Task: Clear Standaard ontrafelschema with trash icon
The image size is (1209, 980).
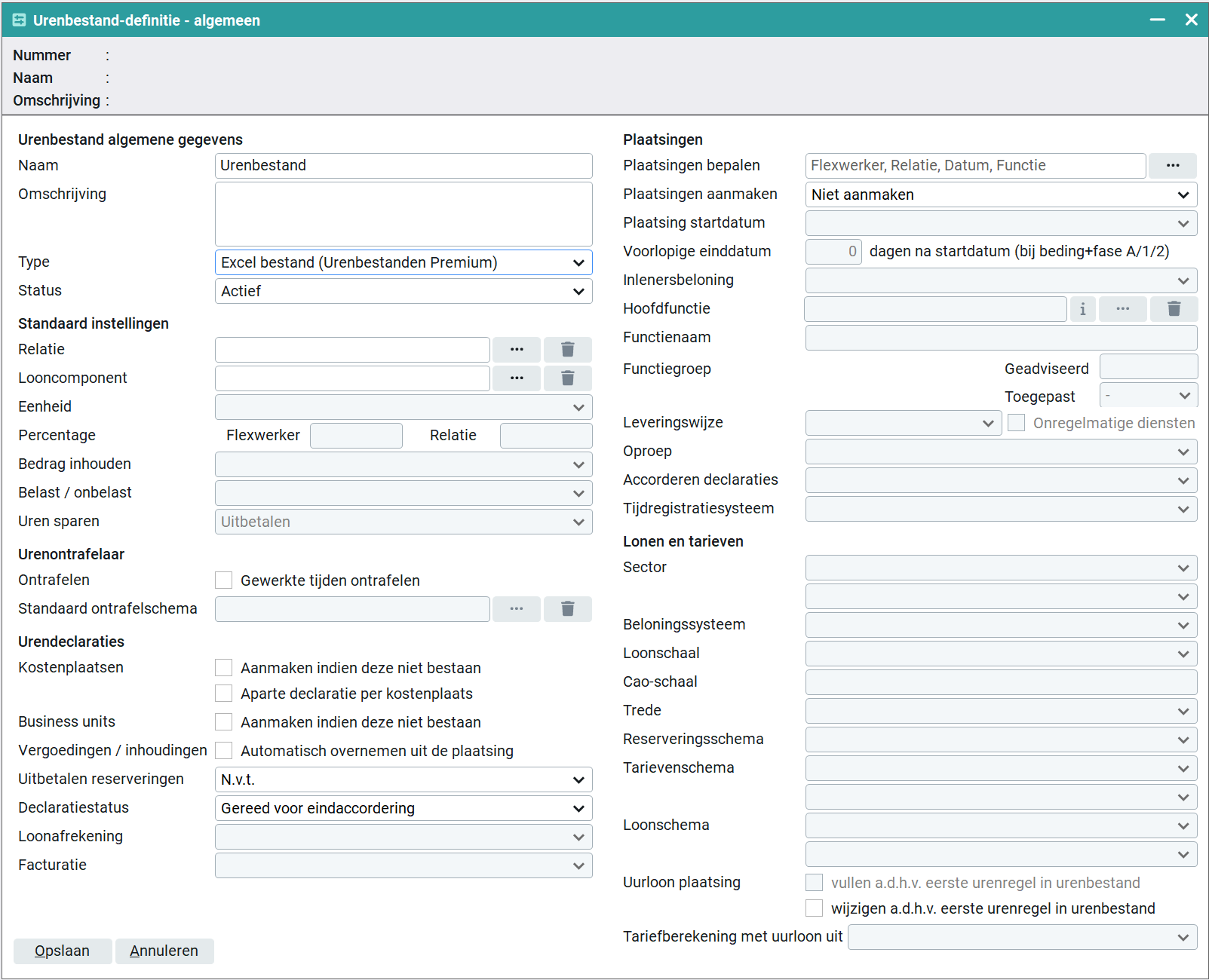Action: pos(568,609)
